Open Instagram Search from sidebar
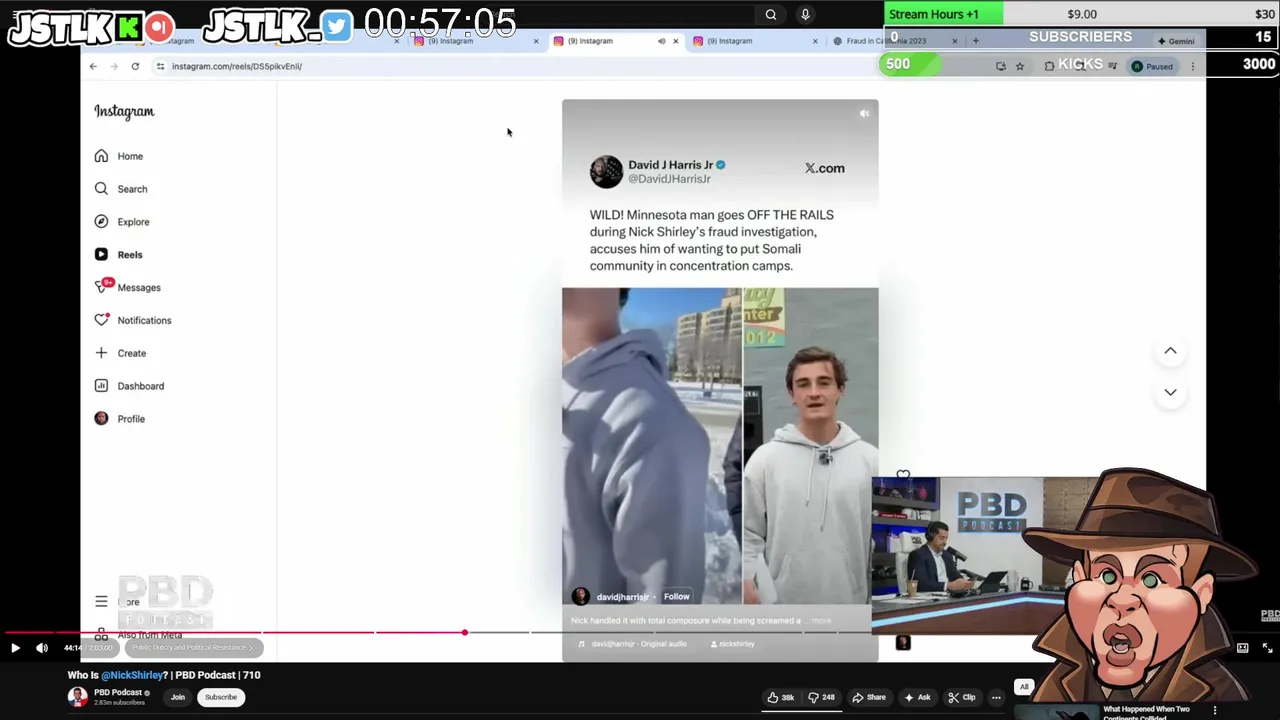 [121, 189]
